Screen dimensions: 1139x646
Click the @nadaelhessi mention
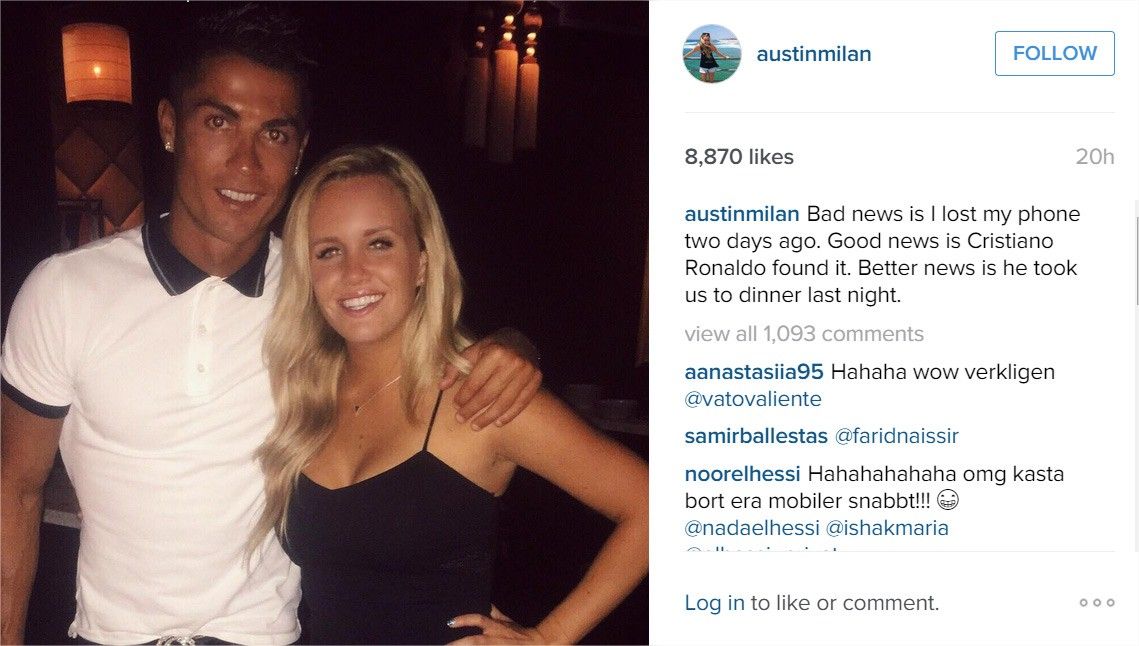pyautogui.click(x=752, y=528)
